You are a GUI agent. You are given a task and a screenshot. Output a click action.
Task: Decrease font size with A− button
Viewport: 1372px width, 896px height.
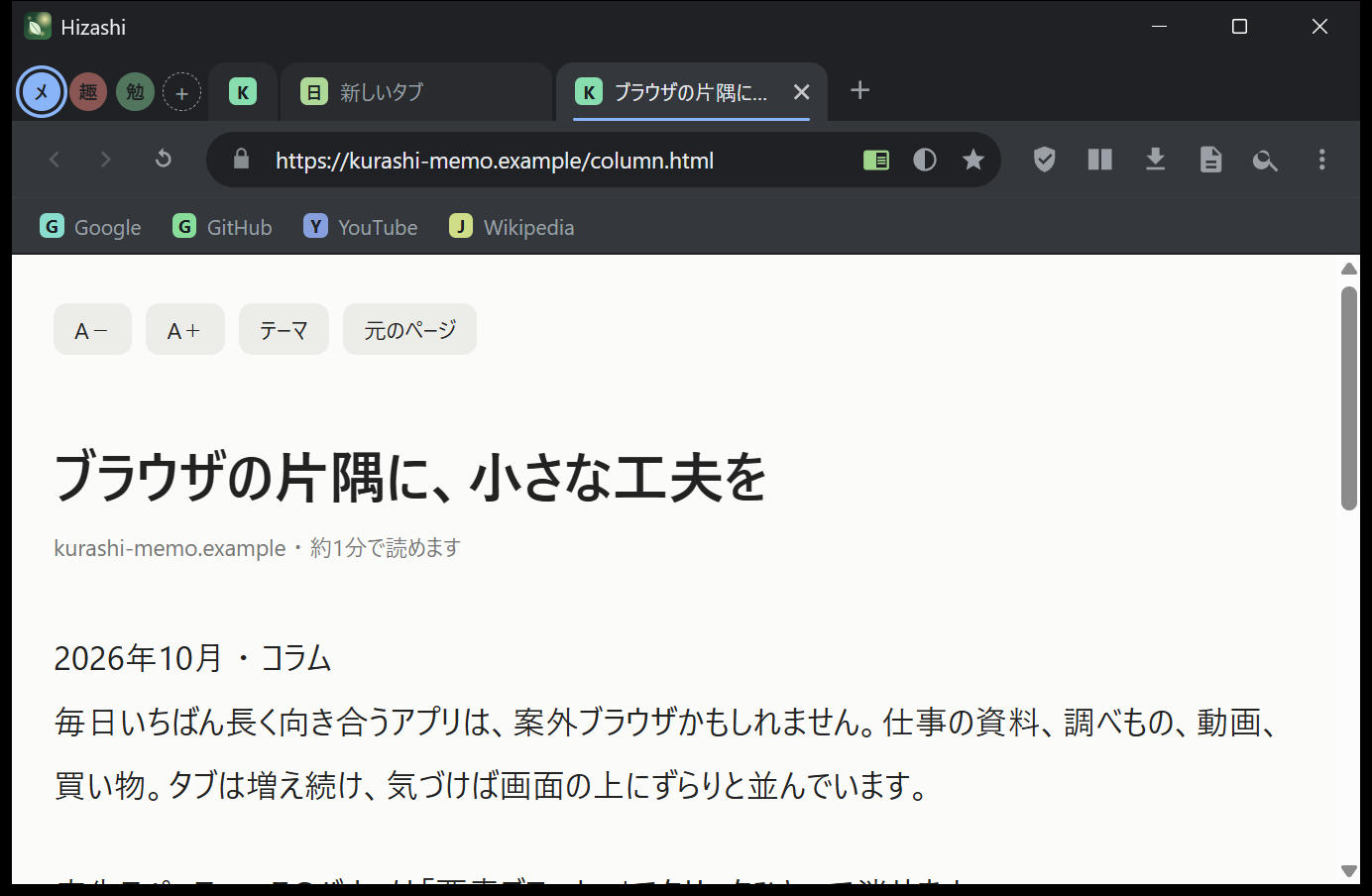(92, 329)
